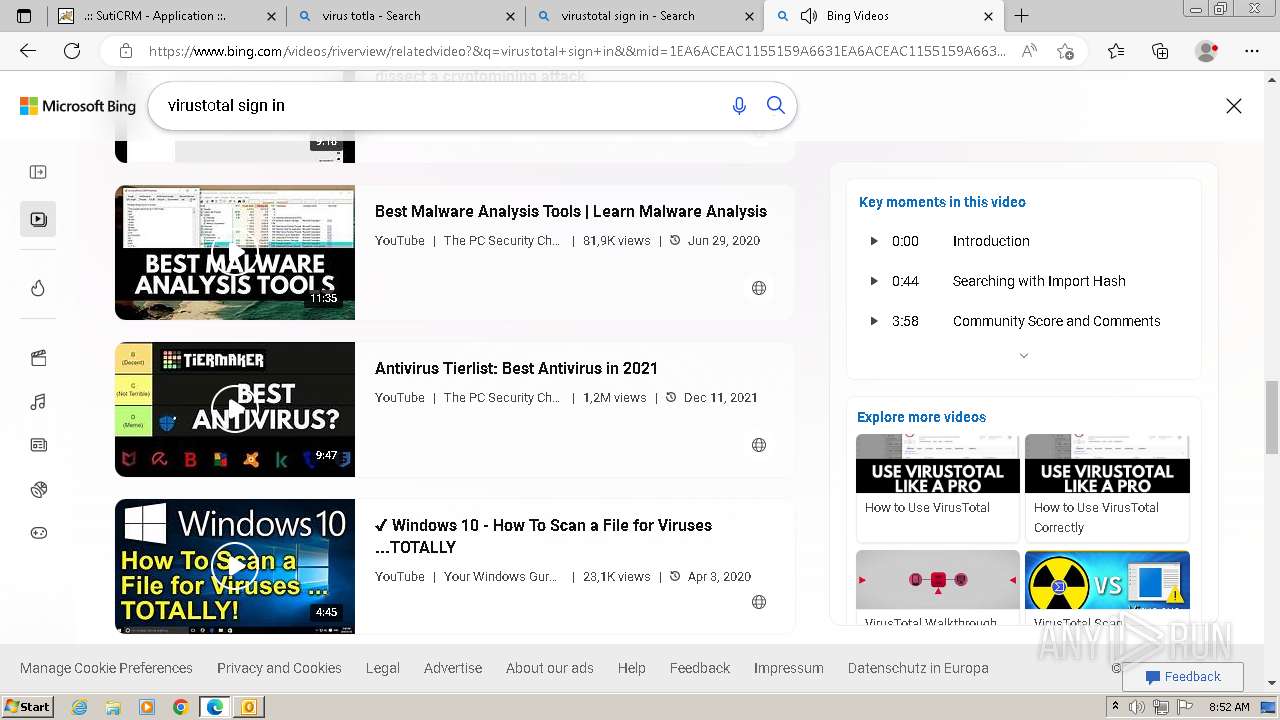
Task: Open About our ads footer link
Action: [x=550, y=668]
